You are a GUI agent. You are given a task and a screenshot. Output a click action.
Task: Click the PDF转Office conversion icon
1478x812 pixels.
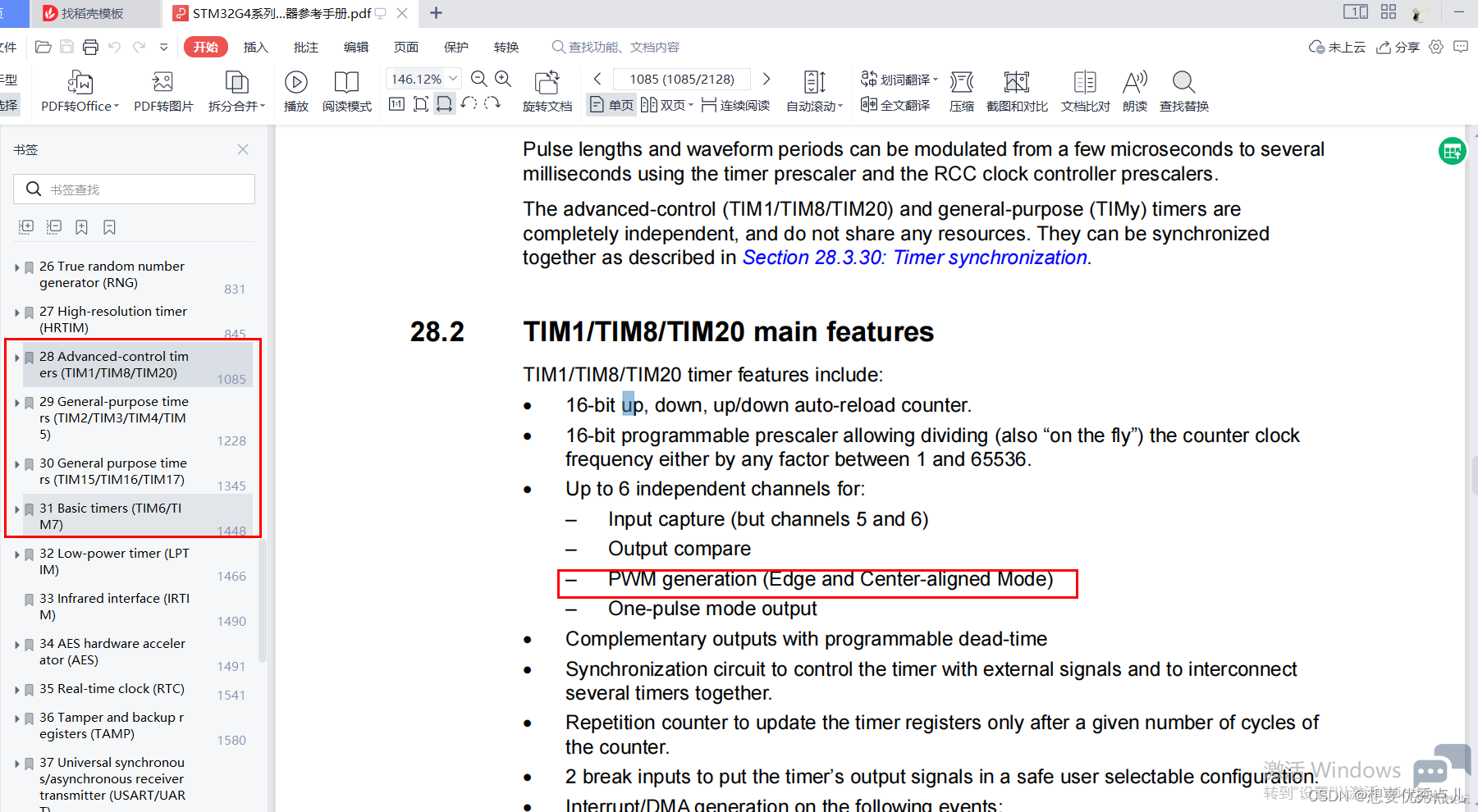[80, 83]
